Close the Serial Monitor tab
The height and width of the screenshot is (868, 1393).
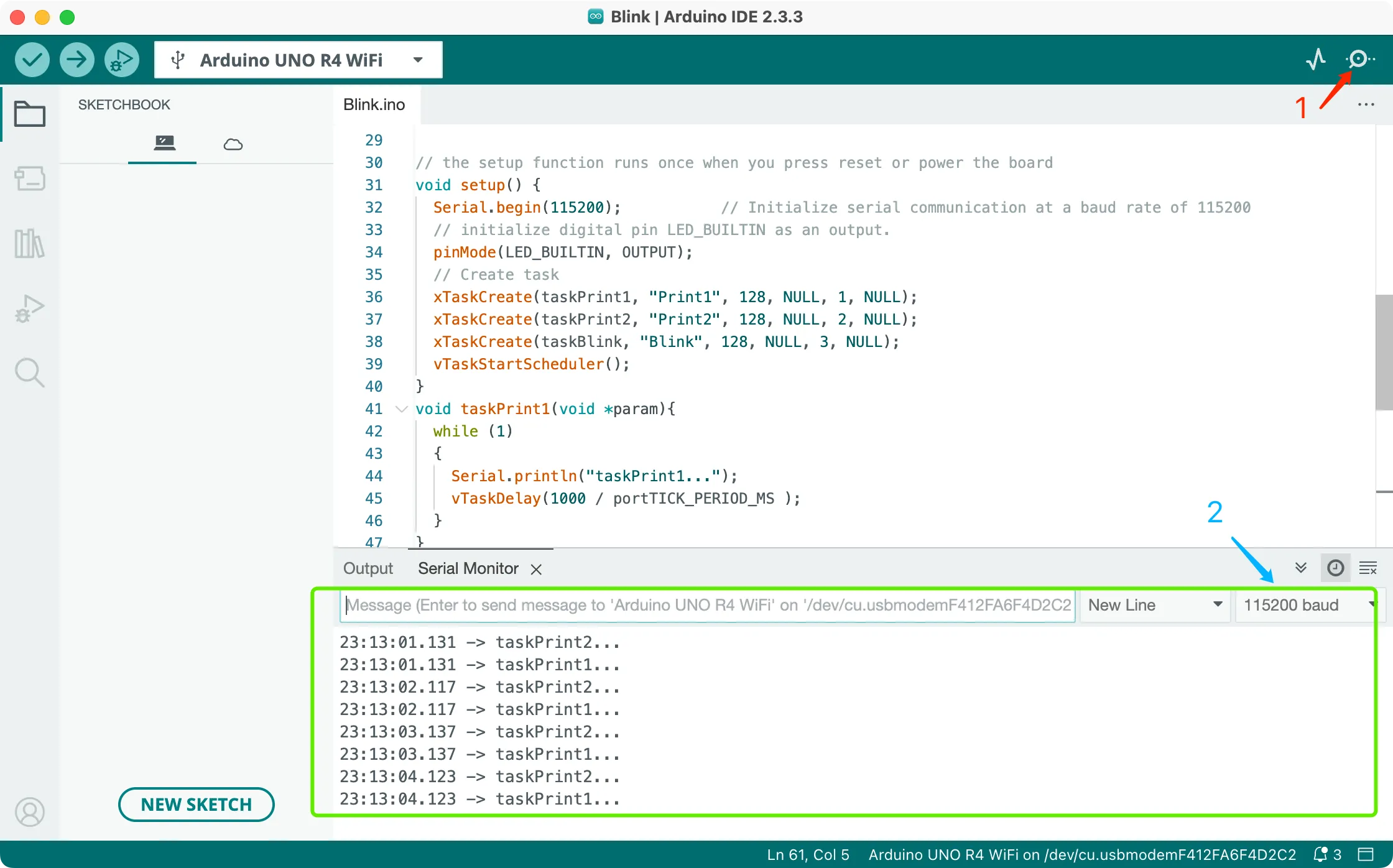point(536,569)
